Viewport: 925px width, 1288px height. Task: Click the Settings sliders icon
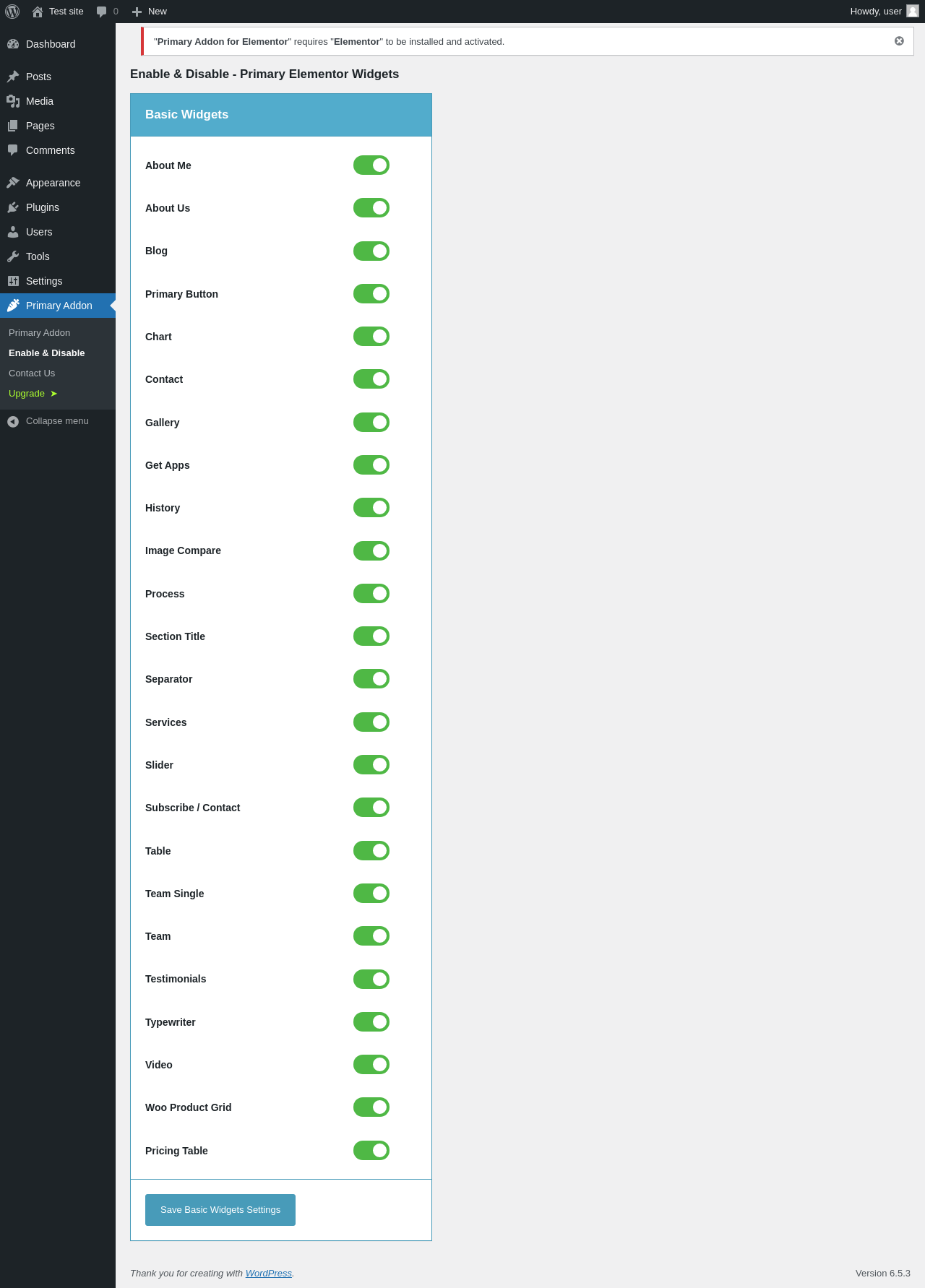(13, 281)
